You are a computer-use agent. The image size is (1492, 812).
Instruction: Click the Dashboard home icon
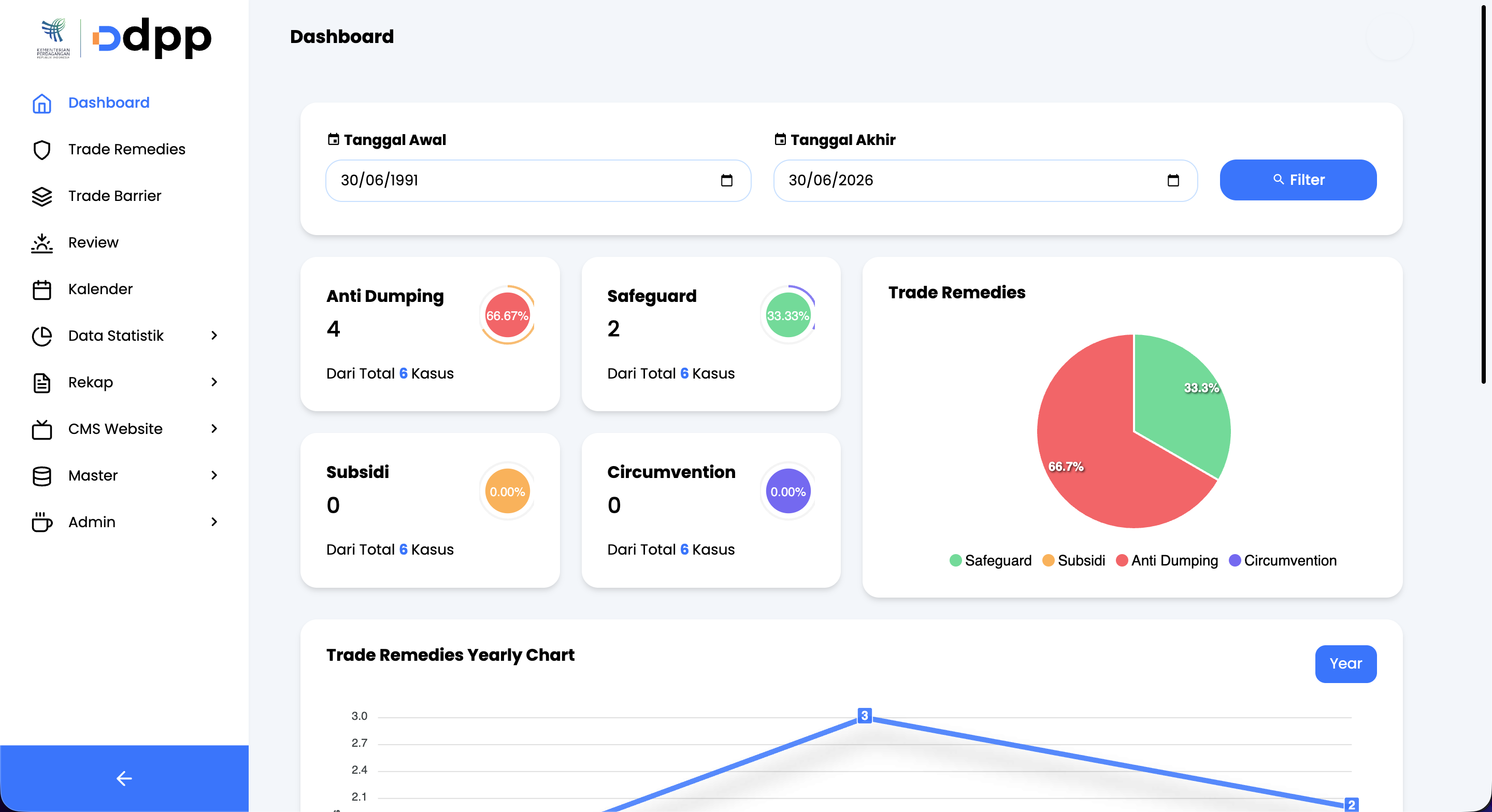(x=41, y=103)
